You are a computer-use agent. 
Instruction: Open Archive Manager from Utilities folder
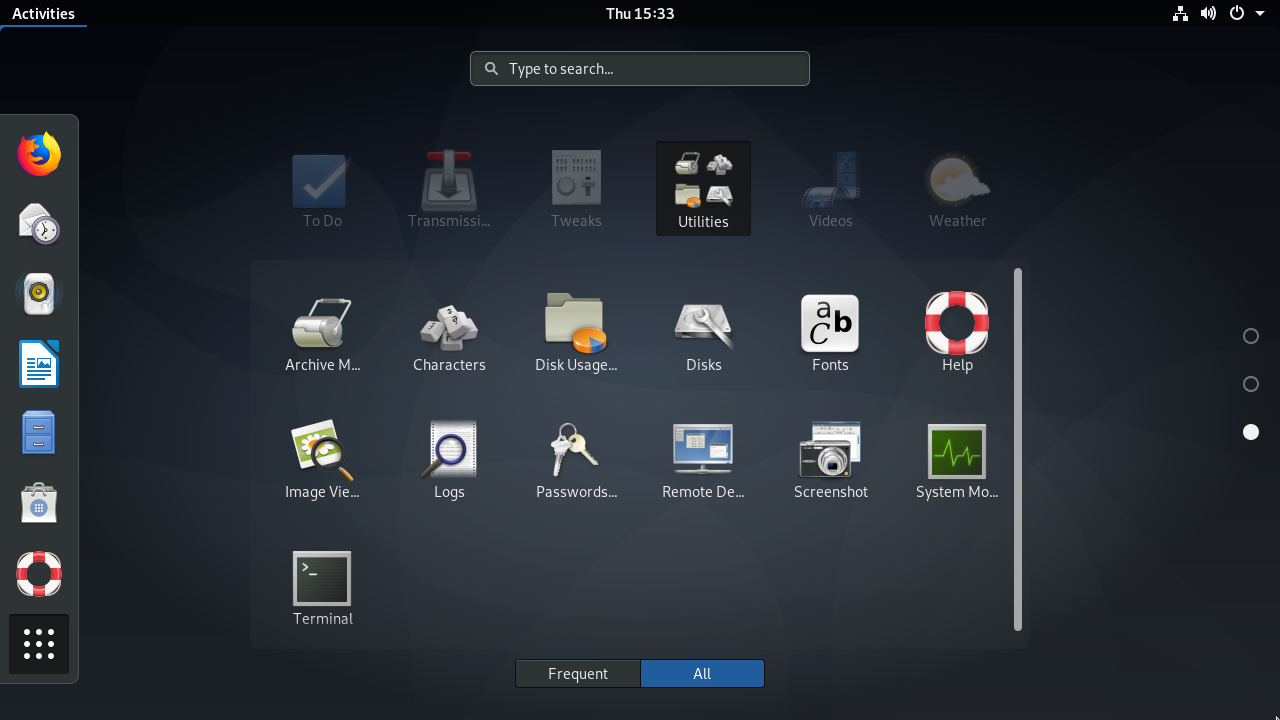(322, 334)
